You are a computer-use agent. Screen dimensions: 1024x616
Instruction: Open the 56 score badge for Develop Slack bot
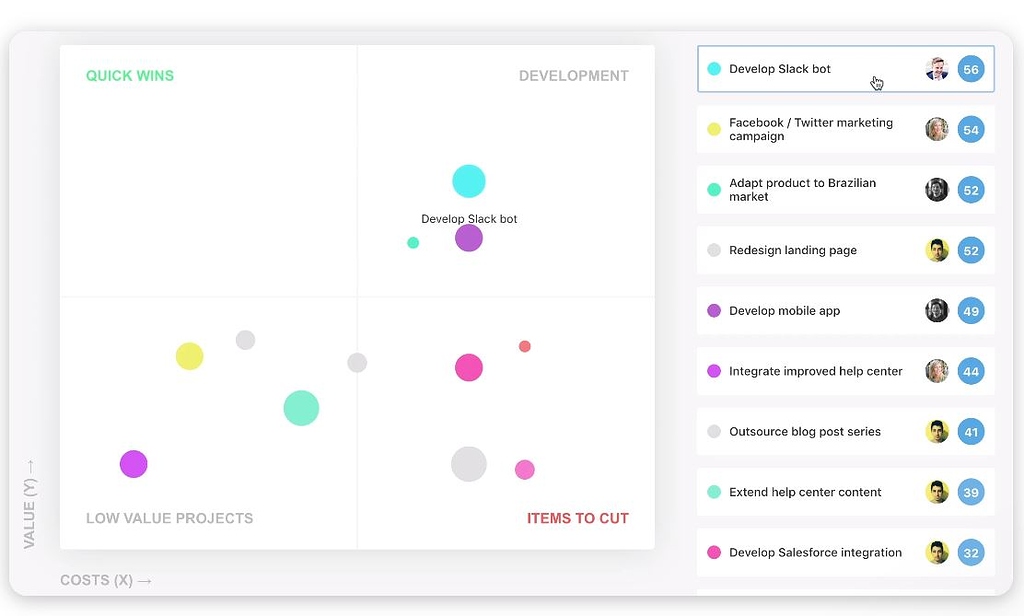pos(970,68)
